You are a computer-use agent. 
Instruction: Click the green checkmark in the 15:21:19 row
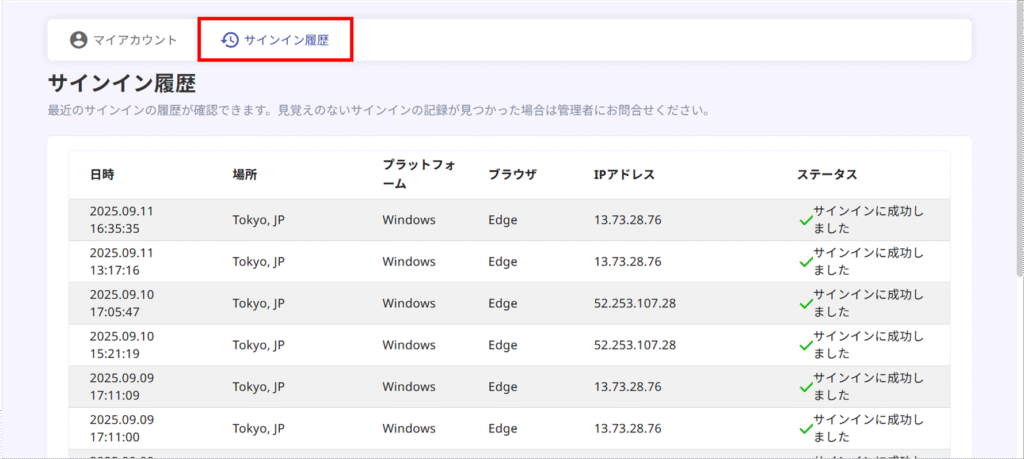(x=805, y=345)
